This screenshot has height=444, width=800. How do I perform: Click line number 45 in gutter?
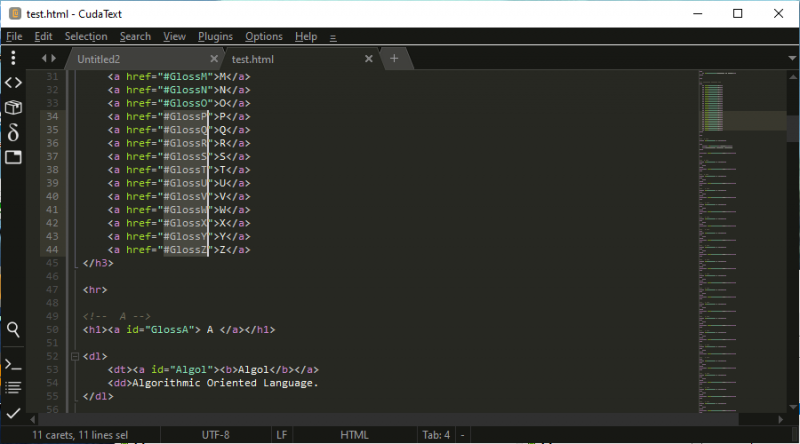pyautogui.click(x=52, y=263)
